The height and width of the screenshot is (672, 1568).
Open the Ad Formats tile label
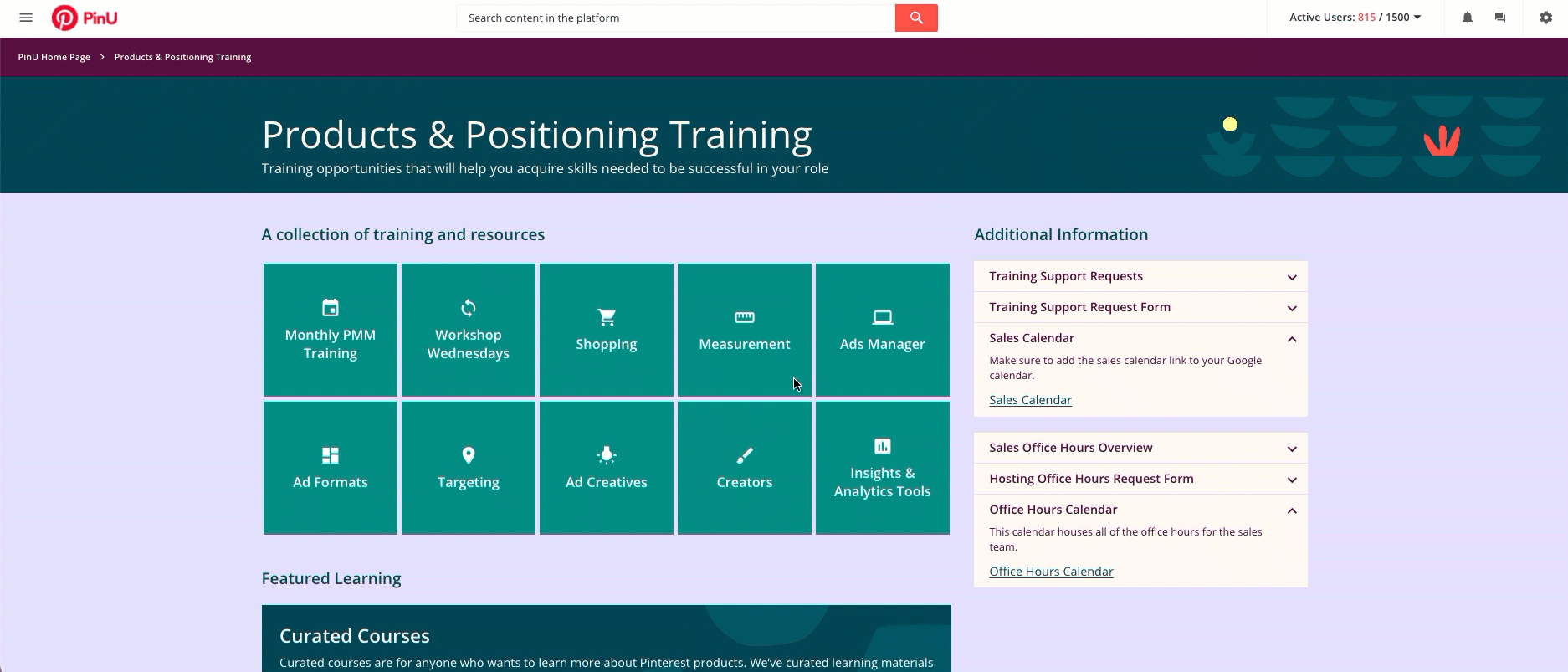coord(331,482)
